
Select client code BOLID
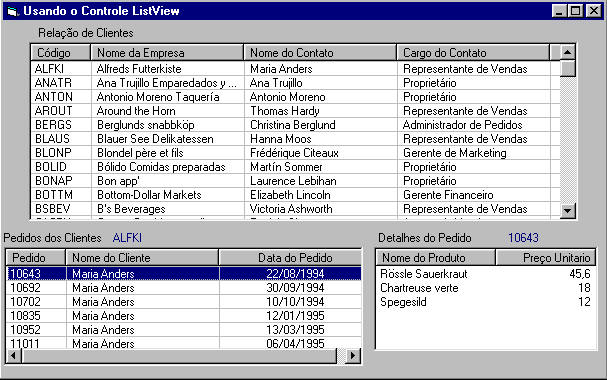pyautogui.click(x=51, y=167)
